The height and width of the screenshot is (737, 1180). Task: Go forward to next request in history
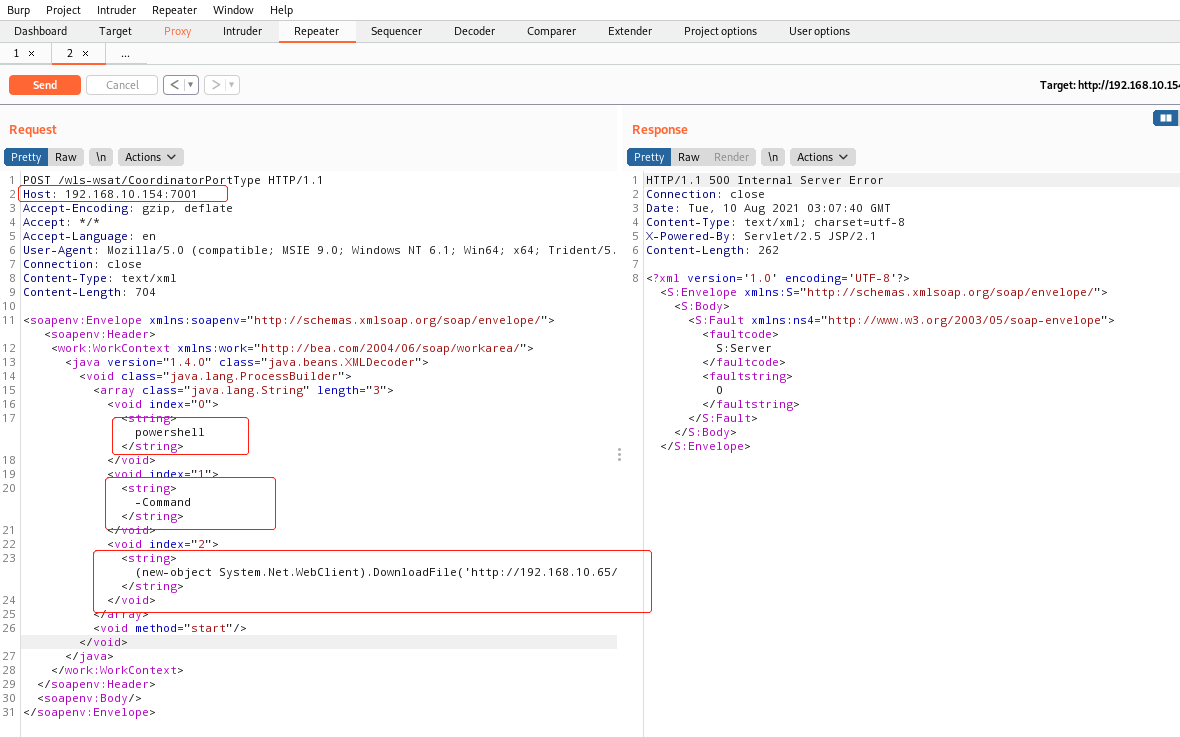216,85
